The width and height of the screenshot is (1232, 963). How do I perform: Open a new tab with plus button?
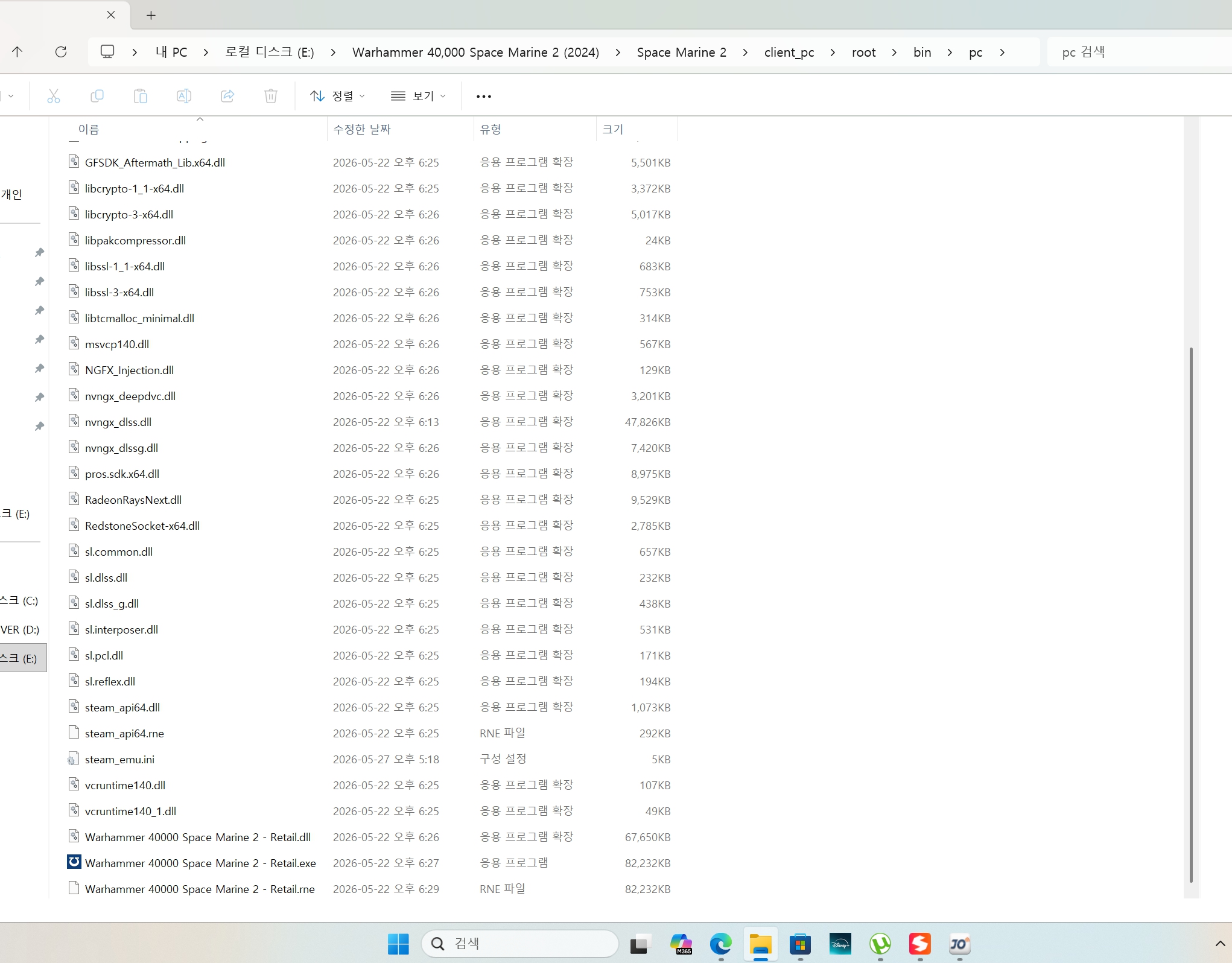(x=151, y=15)
